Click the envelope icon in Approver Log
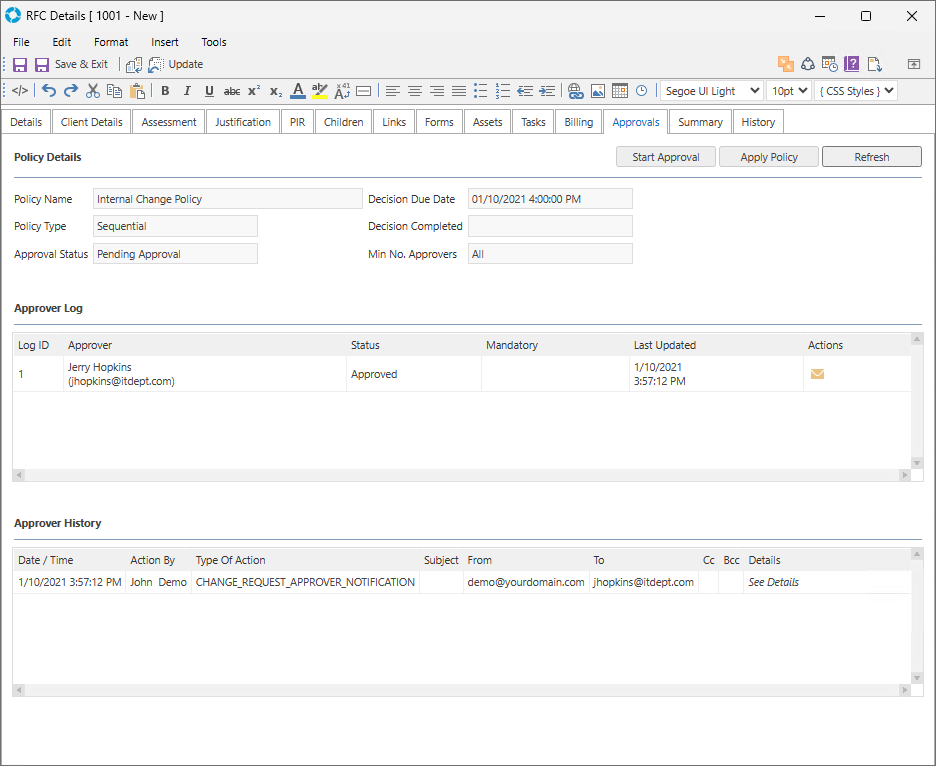 click(817, 374)
